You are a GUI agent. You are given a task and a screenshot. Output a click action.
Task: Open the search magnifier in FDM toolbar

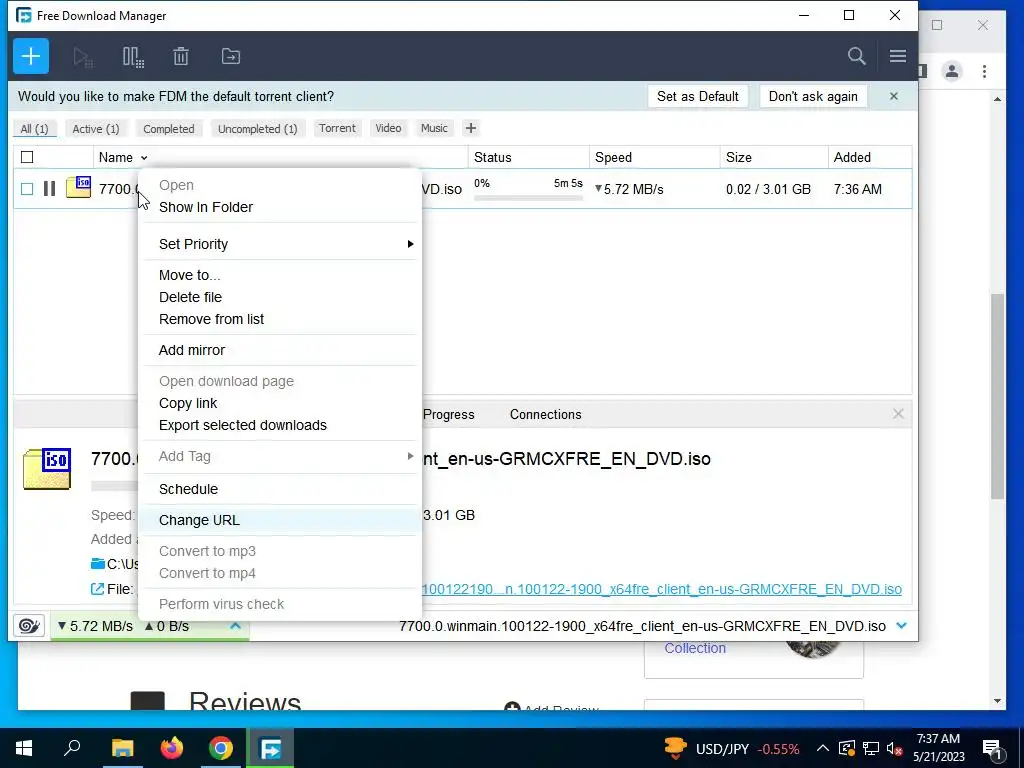[x=856, y=56]
